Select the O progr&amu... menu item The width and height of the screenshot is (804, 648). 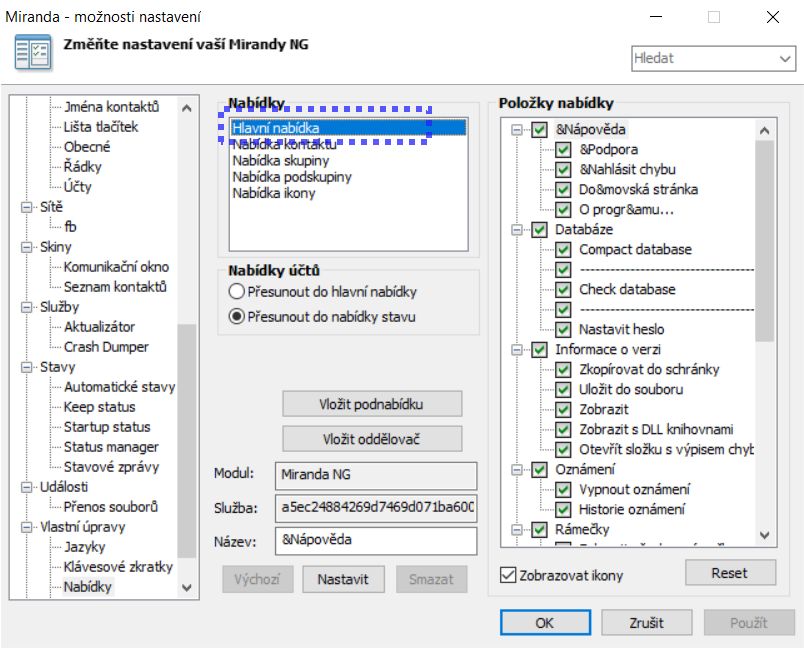[627, 210]
